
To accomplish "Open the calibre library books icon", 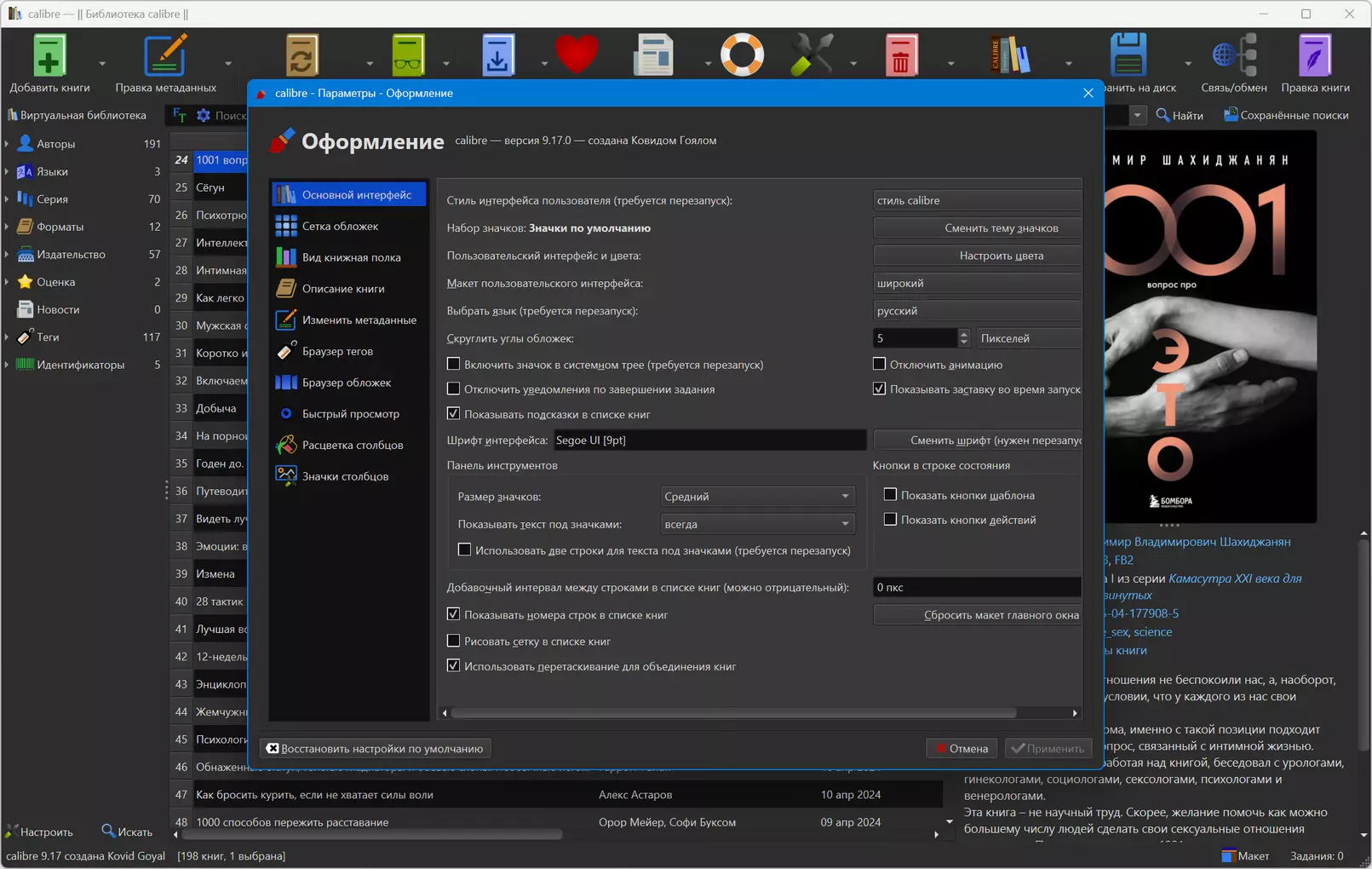I will [1010, 55].
